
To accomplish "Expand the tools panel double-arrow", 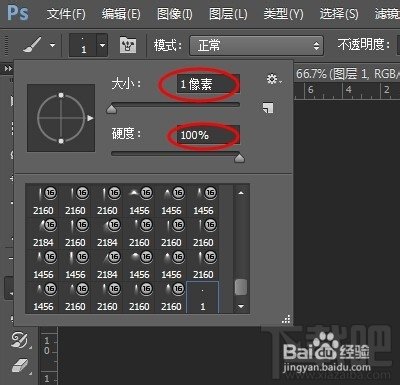I will tap(8, 69).
